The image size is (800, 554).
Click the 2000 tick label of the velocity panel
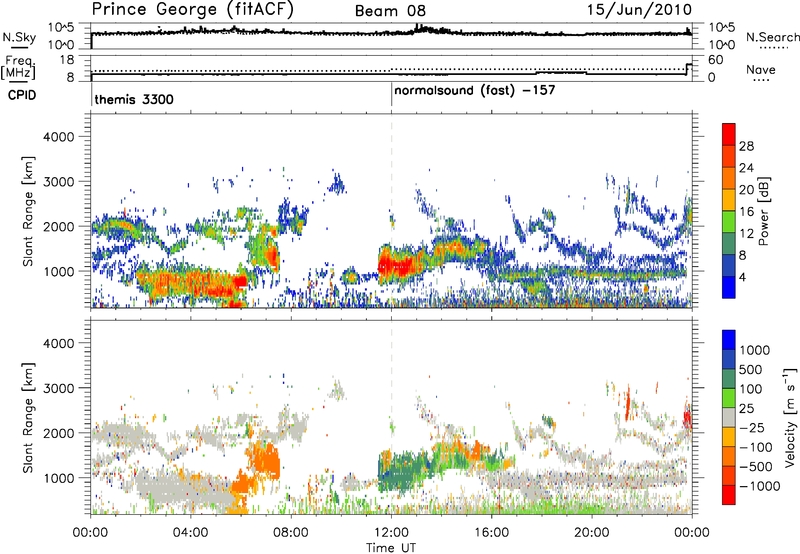(59, 433)
